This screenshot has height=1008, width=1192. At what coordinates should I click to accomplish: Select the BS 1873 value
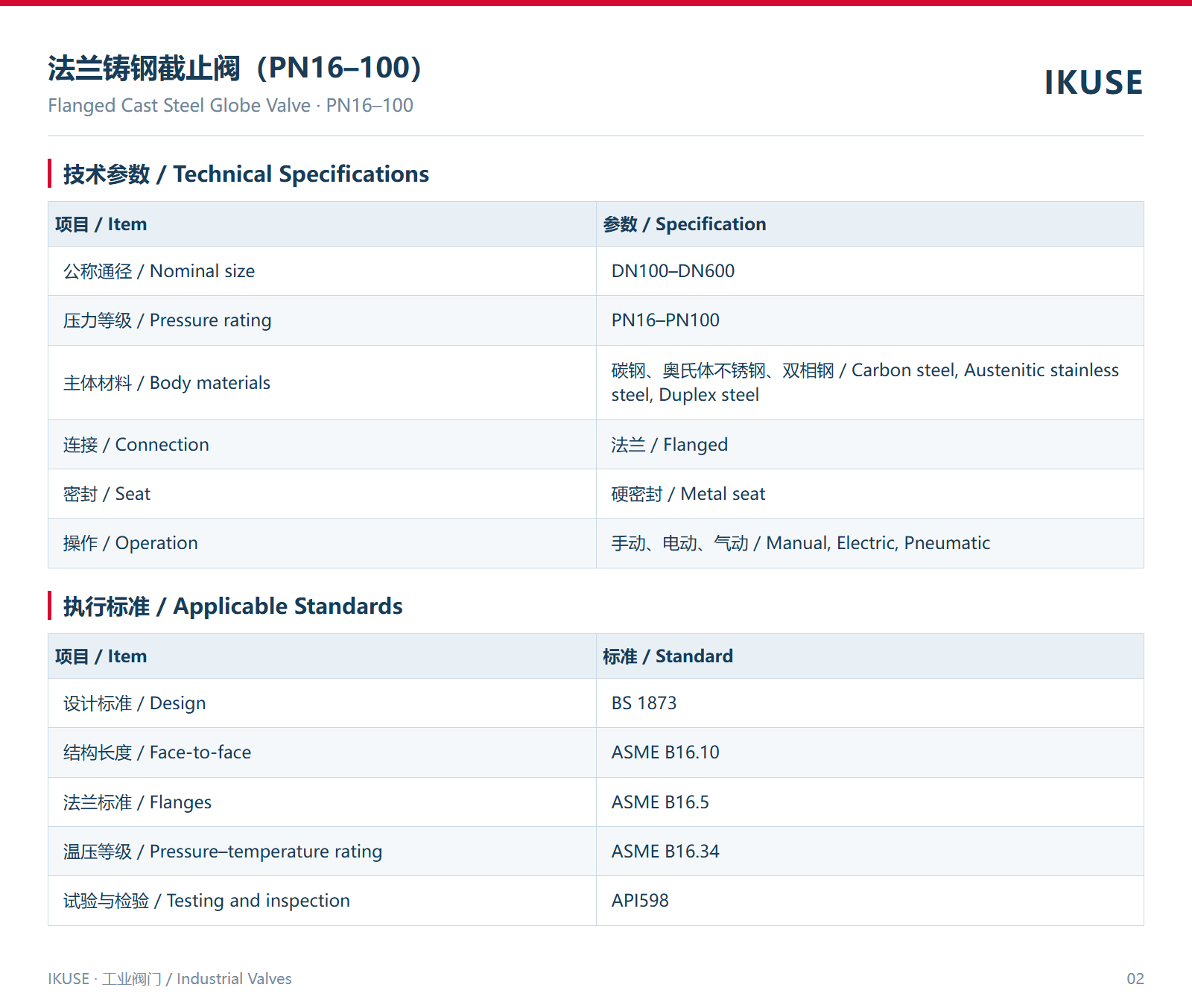coord(644,703)
